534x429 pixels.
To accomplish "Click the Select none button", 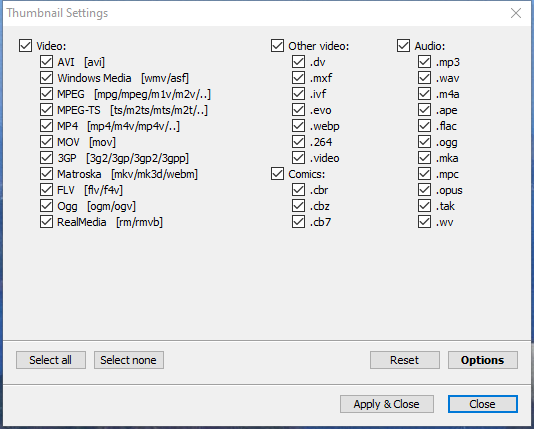I will pos(129,360).
